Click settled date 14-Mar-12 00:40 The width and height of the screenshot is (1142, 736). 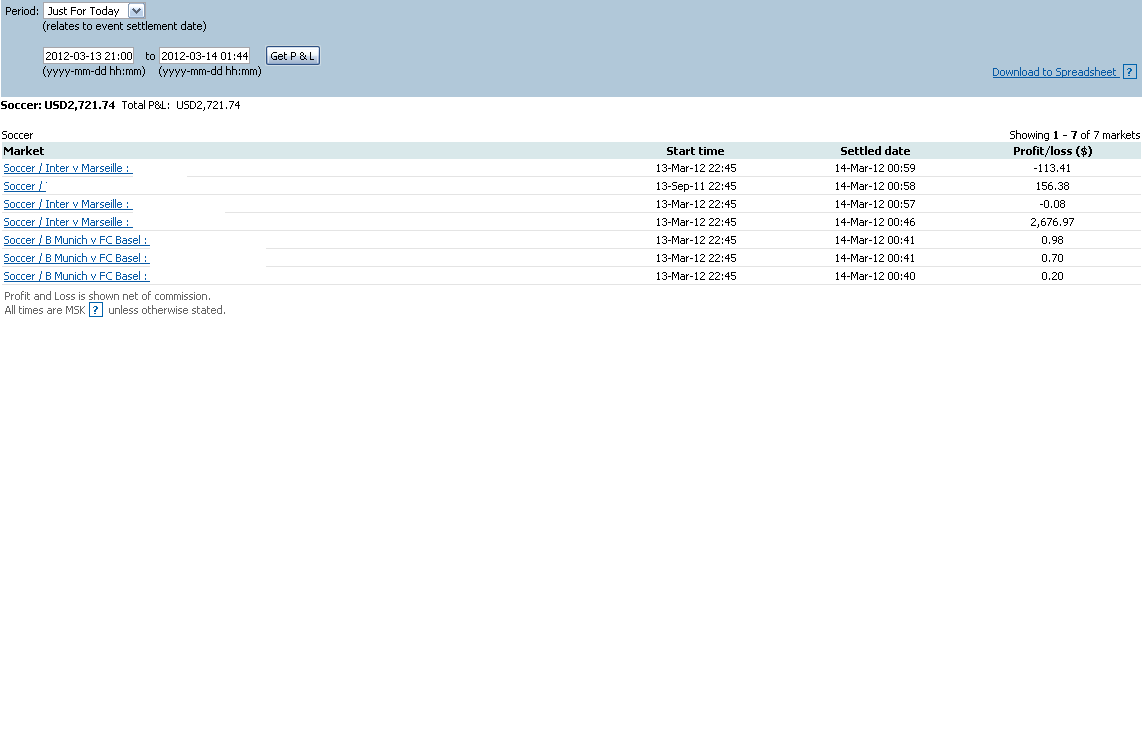point(875,277)
